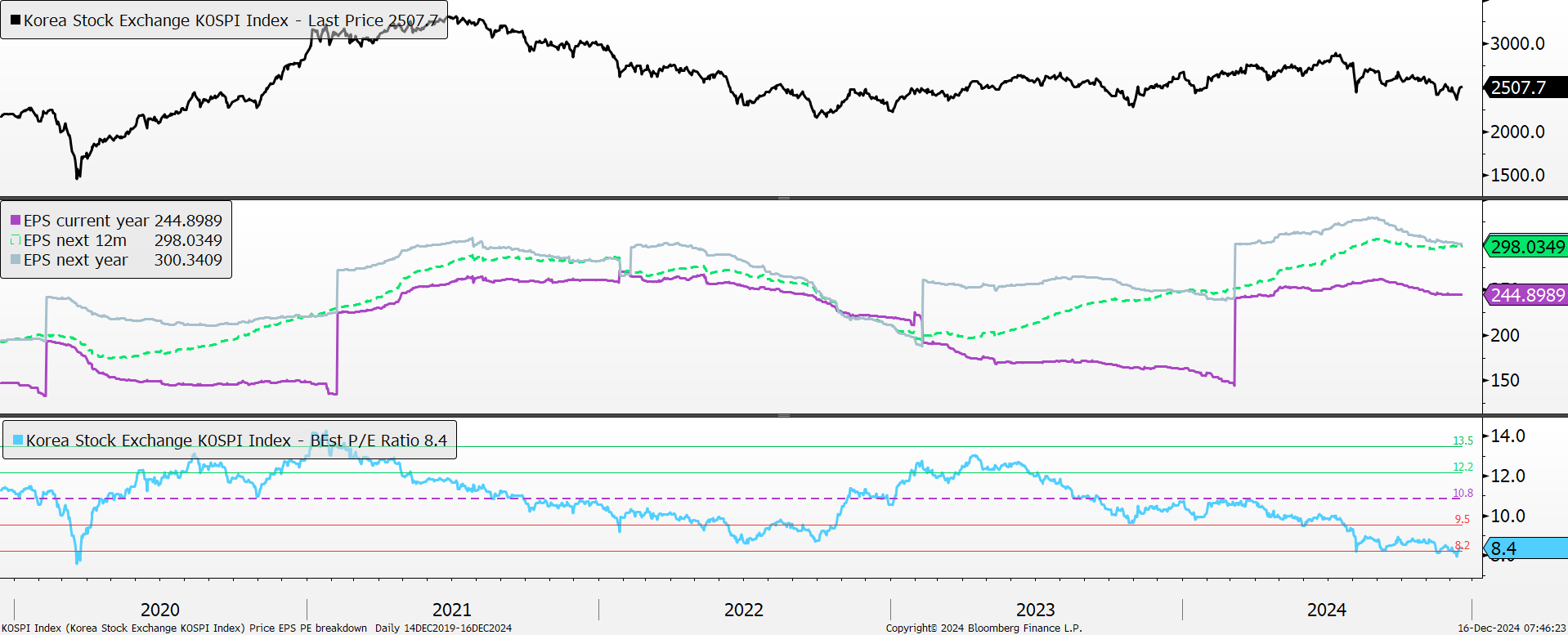Click the green 13.5 reference line label
This screenshot has height=635, width=1568.
(x=1463, y=440)
